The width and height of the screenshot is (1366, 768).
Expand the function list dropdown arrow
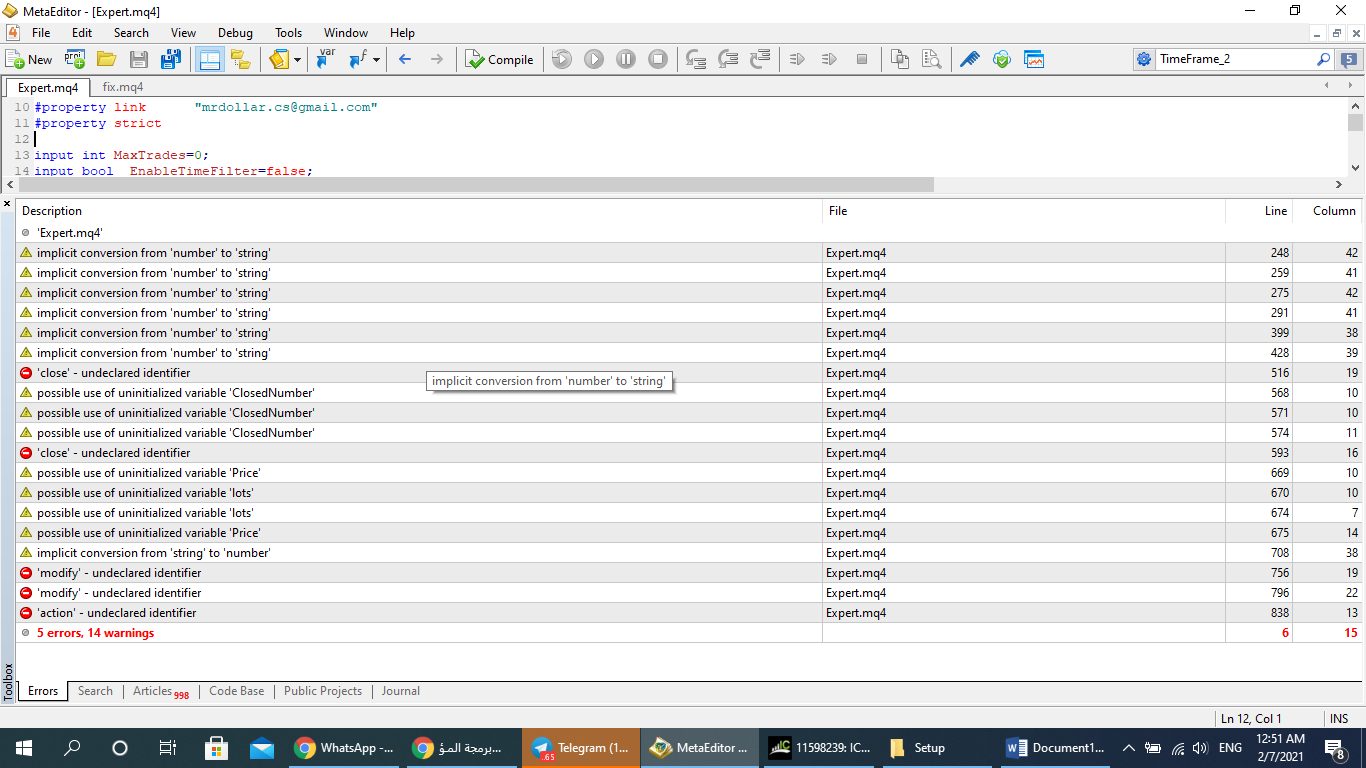click(377, 60)
